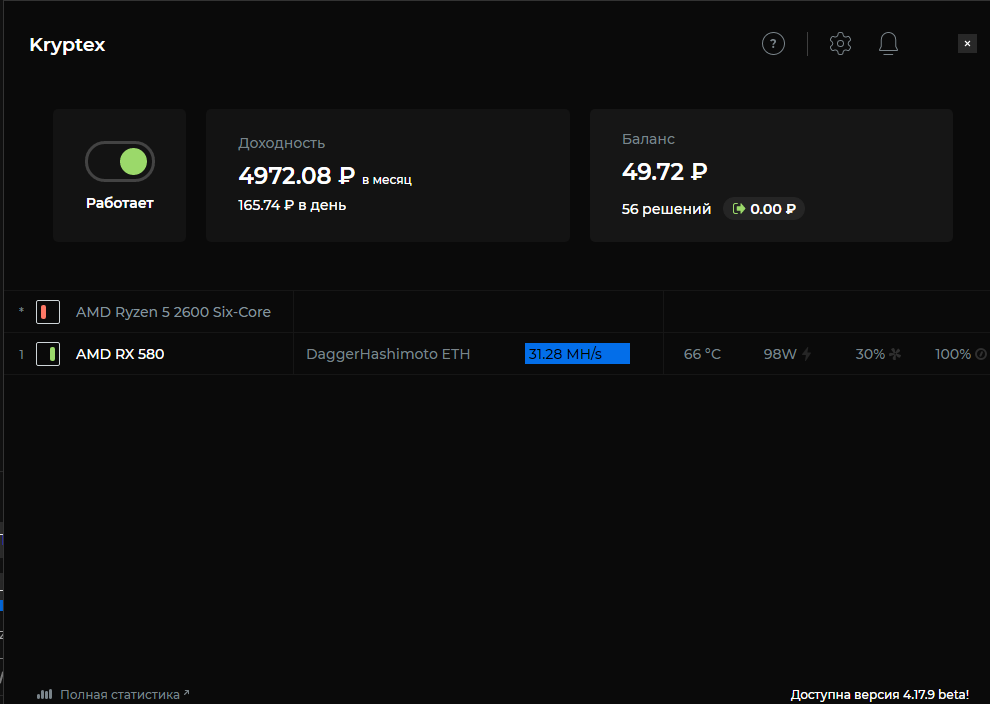The image size is (990, 704).
Task: Toggle the AMD Ryzen 5 2600 device indicator
Action: coord(48,312)
